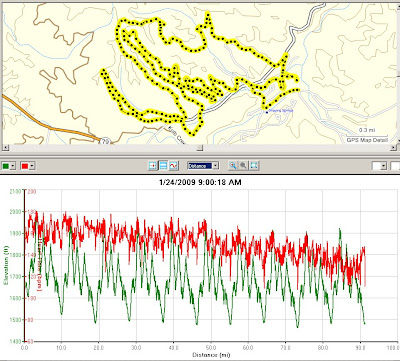The height and width of the screenshot is (361, 400).
Task: Open the Distance axis dropdown
Action: [x=203, y=165]
